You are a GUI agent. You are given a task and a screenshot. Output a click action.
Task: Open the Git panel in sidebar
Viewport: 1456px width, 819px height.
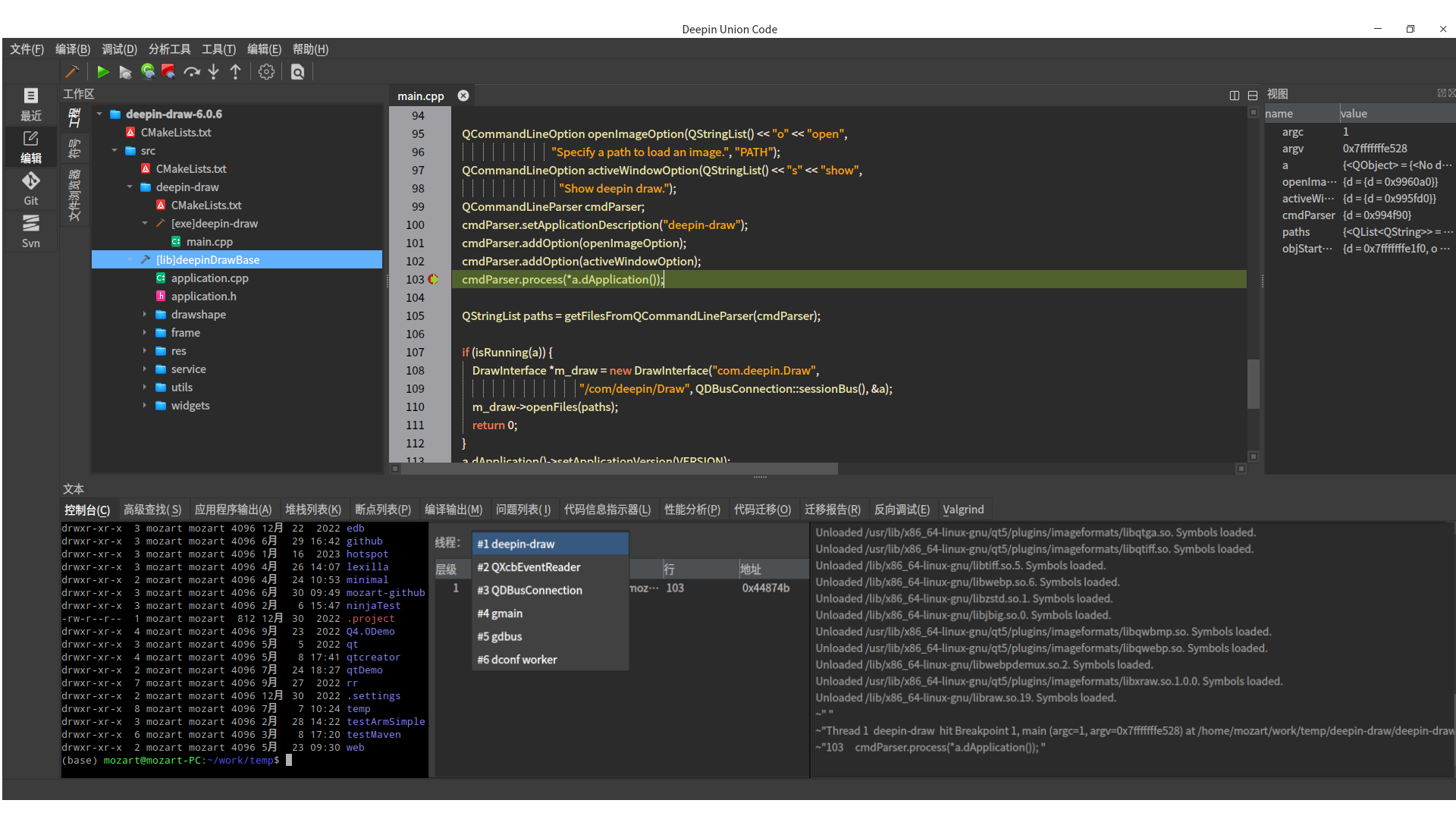pyautogui.click(x=30, y=188)
